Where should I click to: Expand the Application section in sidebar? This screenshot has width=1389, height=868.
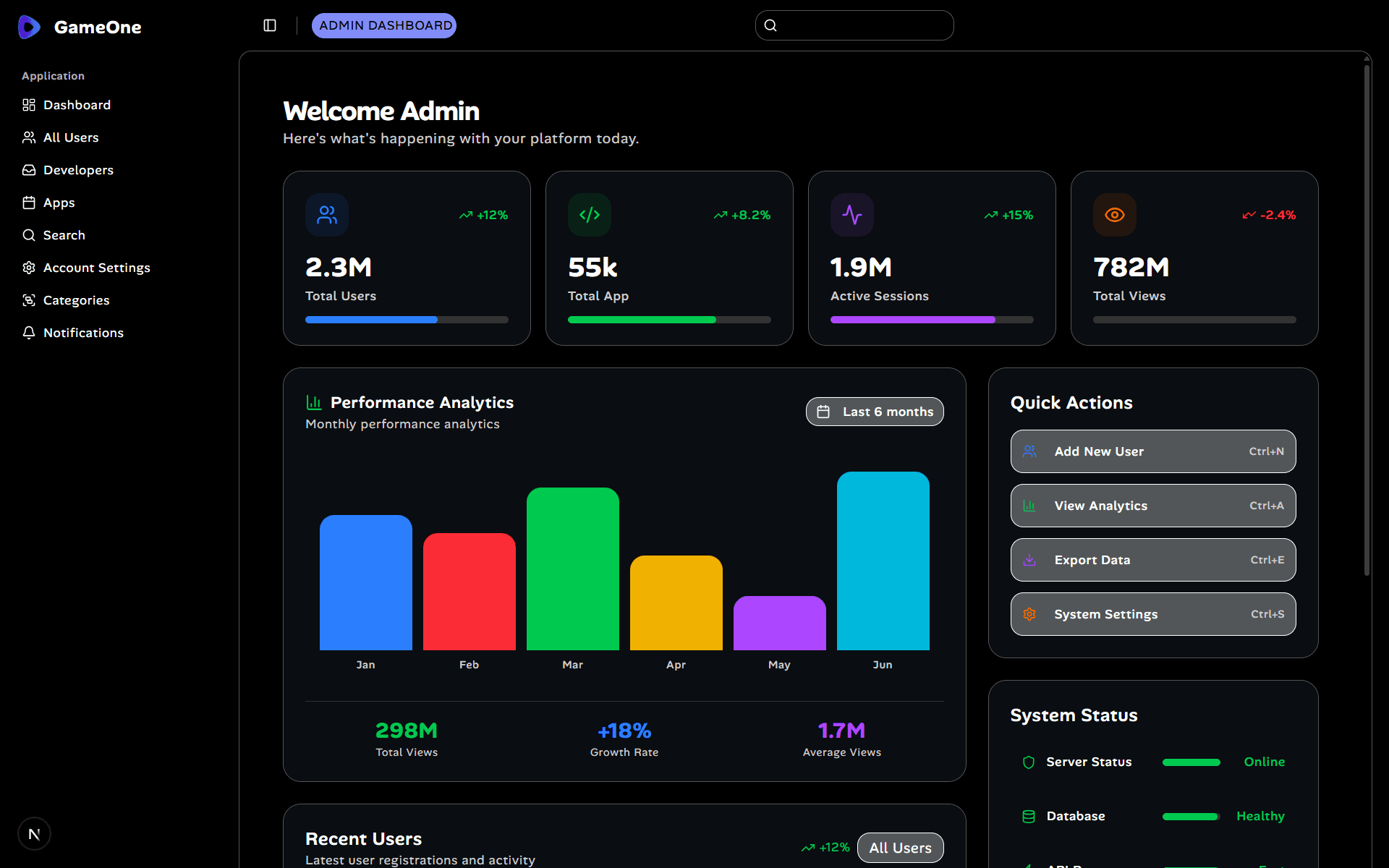click(x=53, y=75)
